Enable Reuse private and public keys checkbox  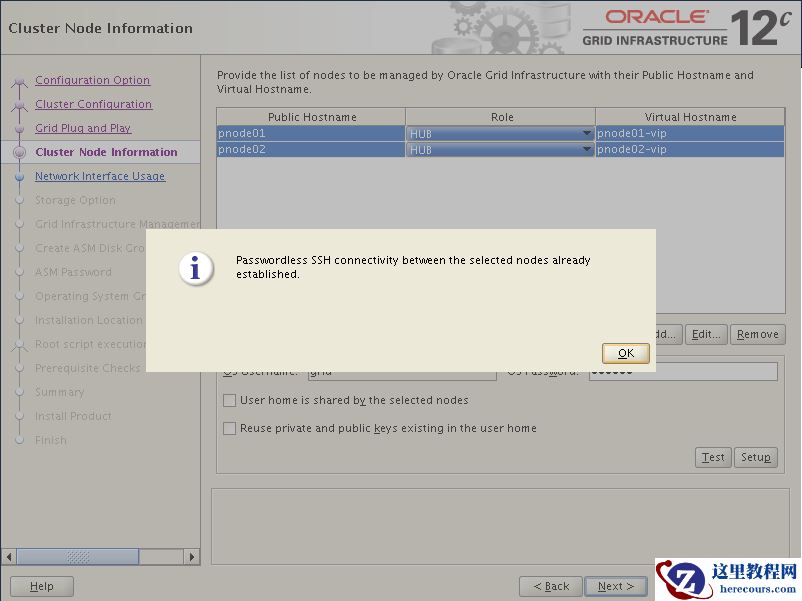pyautogui.click(x=229, y=429)
